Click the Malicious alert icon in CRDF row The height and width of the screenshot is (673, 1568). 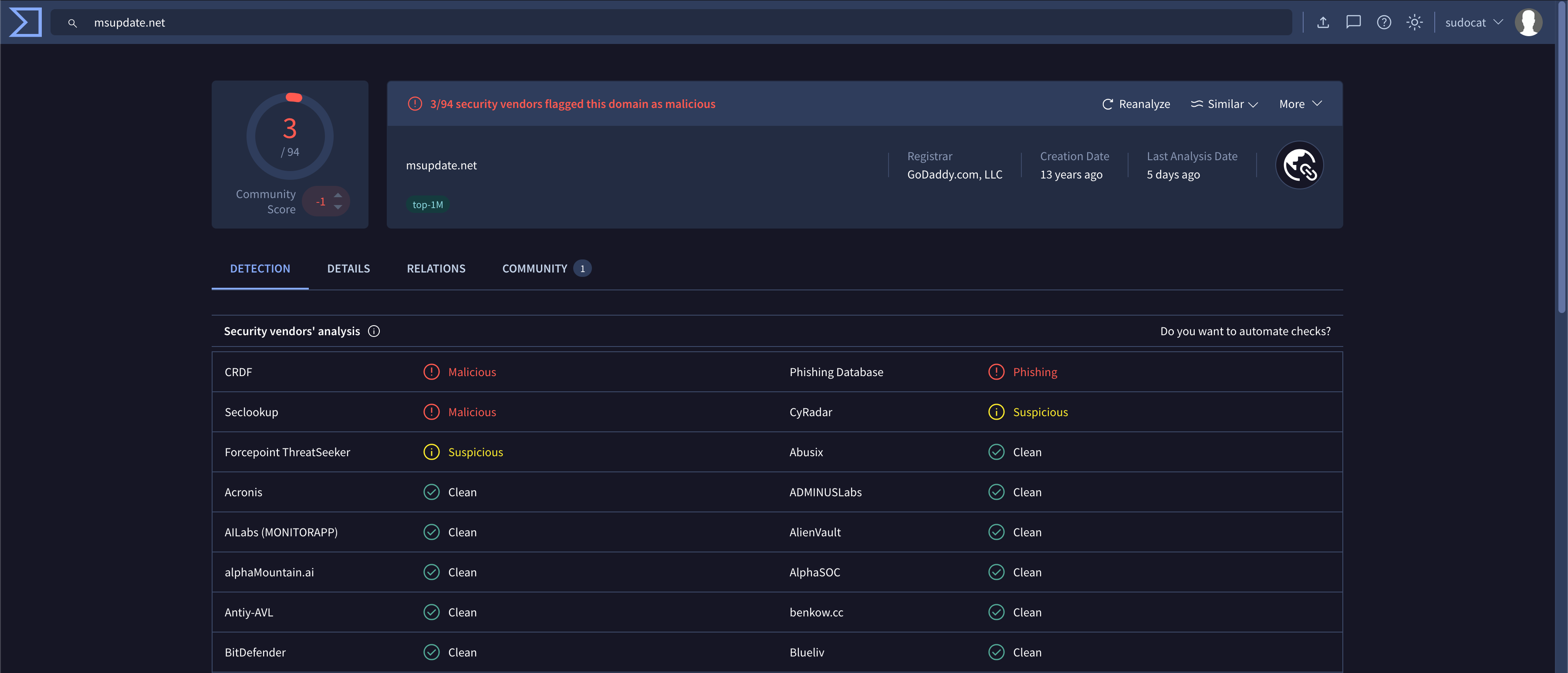point(431,371)
